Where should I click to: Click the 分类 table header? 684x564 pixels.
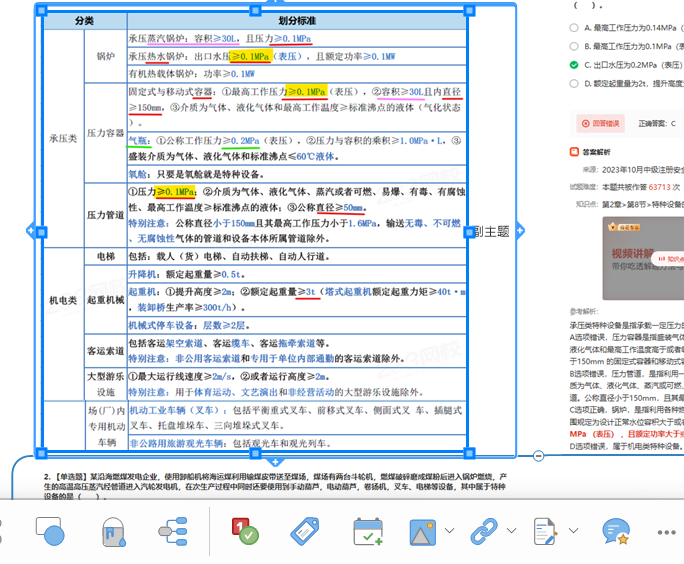84,21
